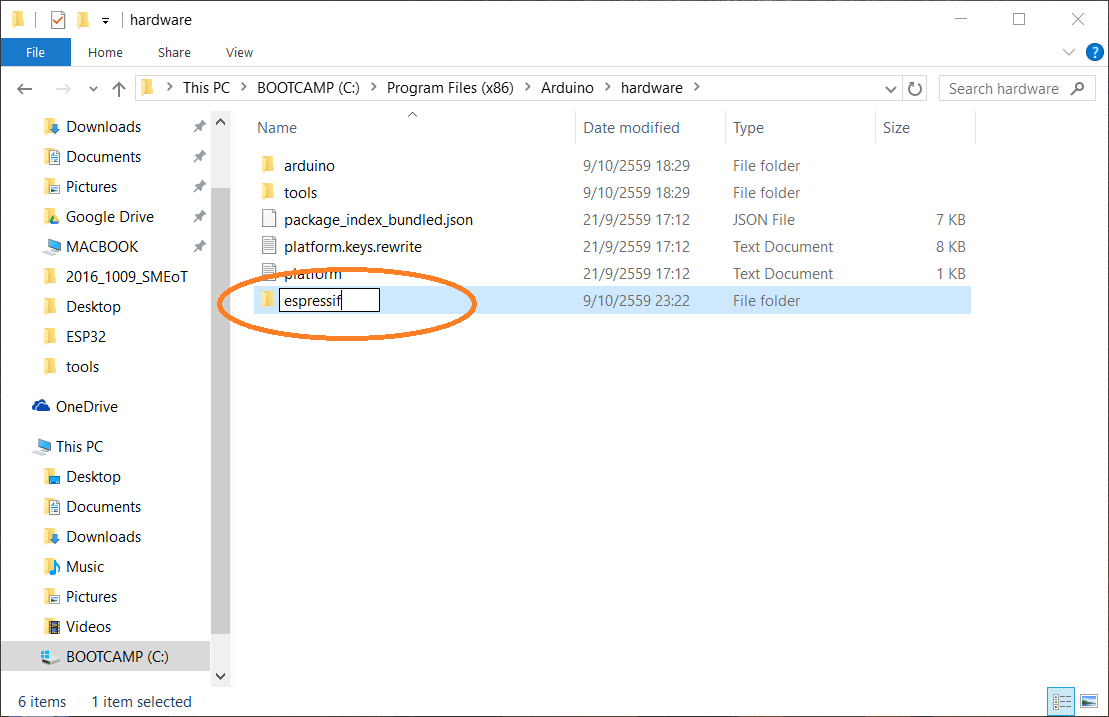The height and width of the screenshot is (717, 1109).
Task: Open the Customize Quick Access Toolbar dropdown
Action: point(105,21)
